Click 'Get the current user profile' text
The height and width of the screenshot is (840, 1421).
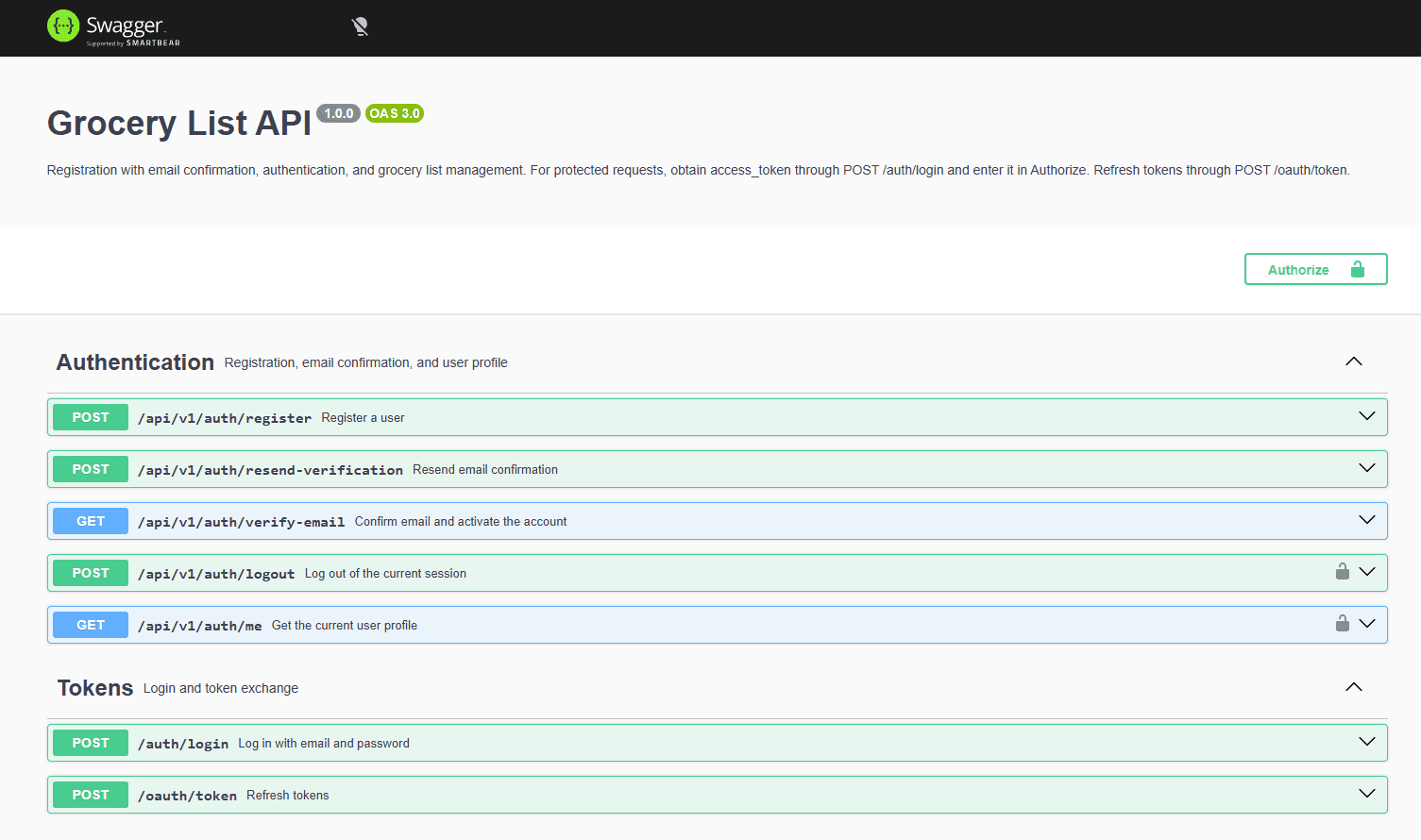(345, 626)
